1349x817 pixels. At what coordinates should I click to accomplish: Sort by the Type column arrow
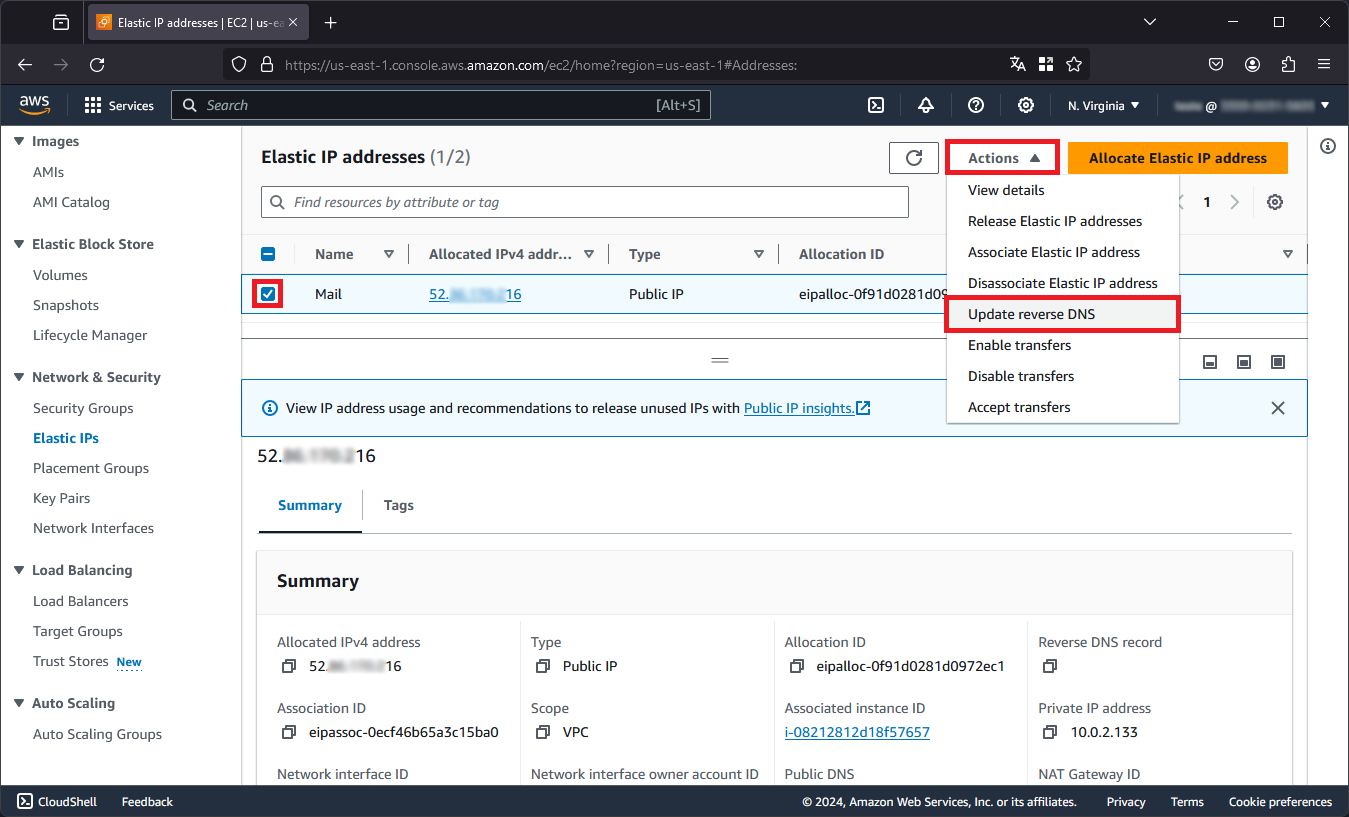(x=759, y=254)
